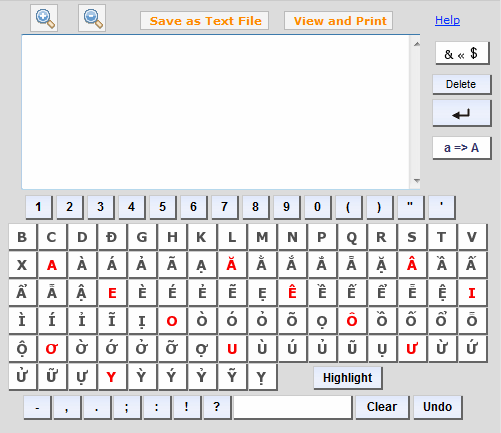Screen dimensions: 501x433
Task: Click the Undo button
Action: click(438, 407)
